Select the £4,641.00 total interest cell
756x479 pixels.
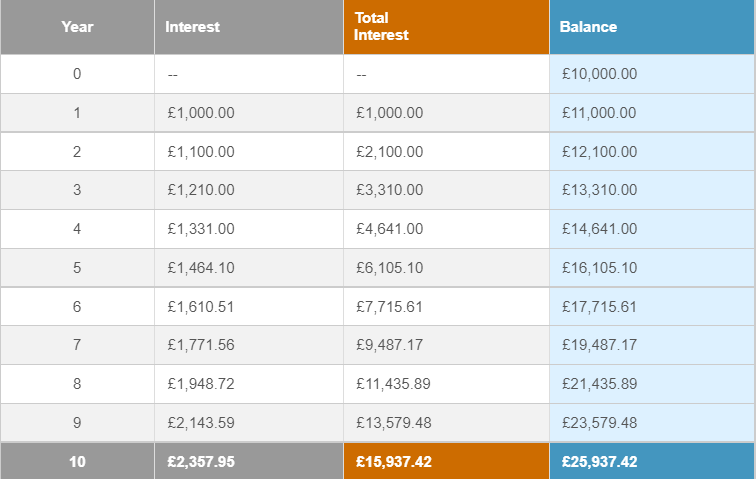[389, 229]
